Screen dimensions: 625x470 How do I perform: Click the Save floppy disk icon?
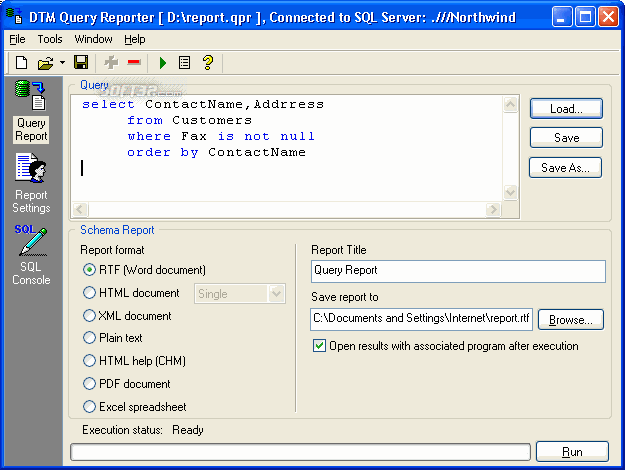(x=81, y=63)
